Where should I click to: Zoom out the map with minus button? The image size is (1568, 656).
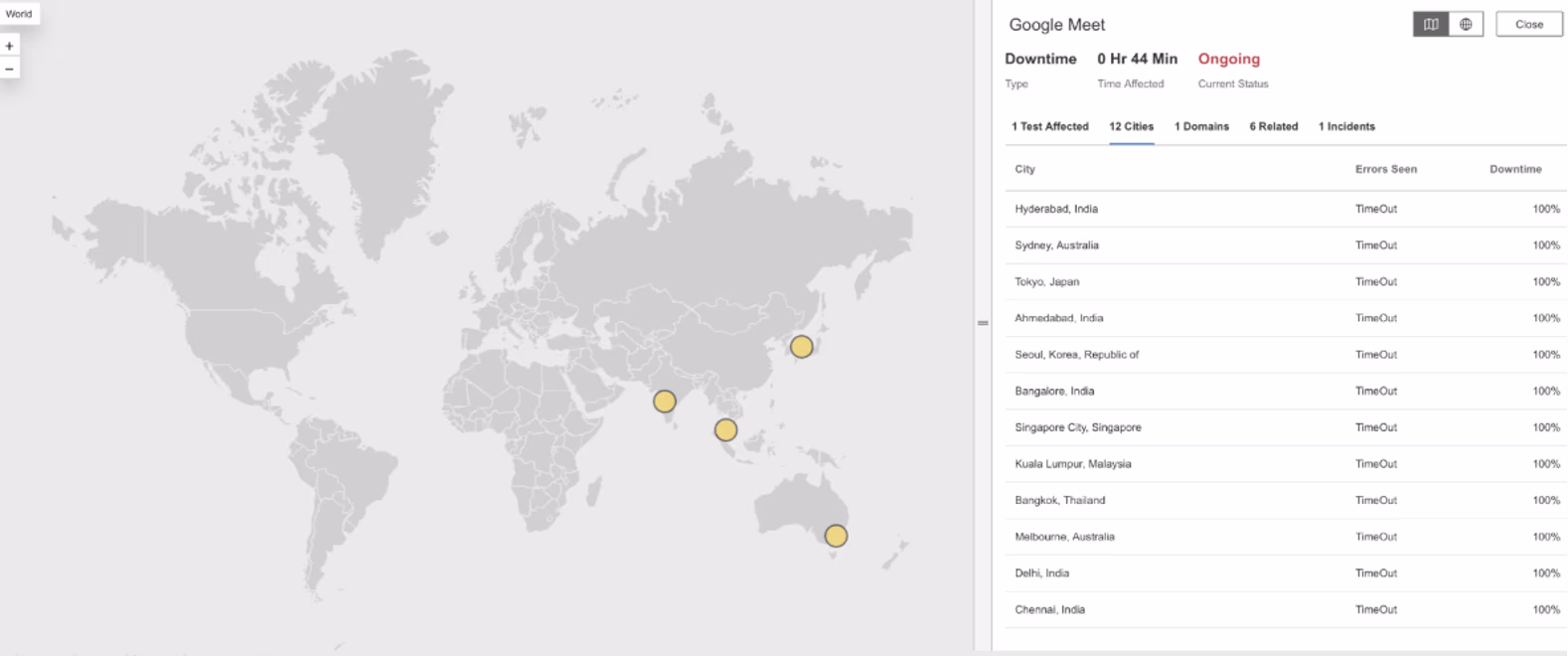9,69
